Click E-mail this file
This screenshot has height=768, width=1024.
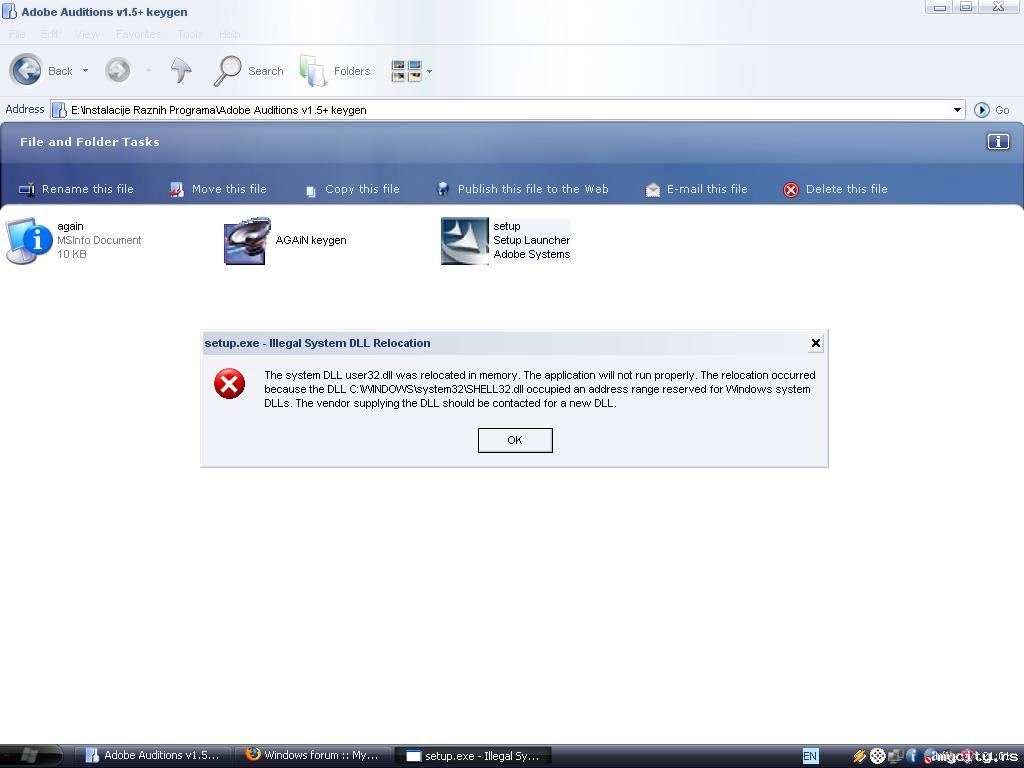[x=696, y=189]
